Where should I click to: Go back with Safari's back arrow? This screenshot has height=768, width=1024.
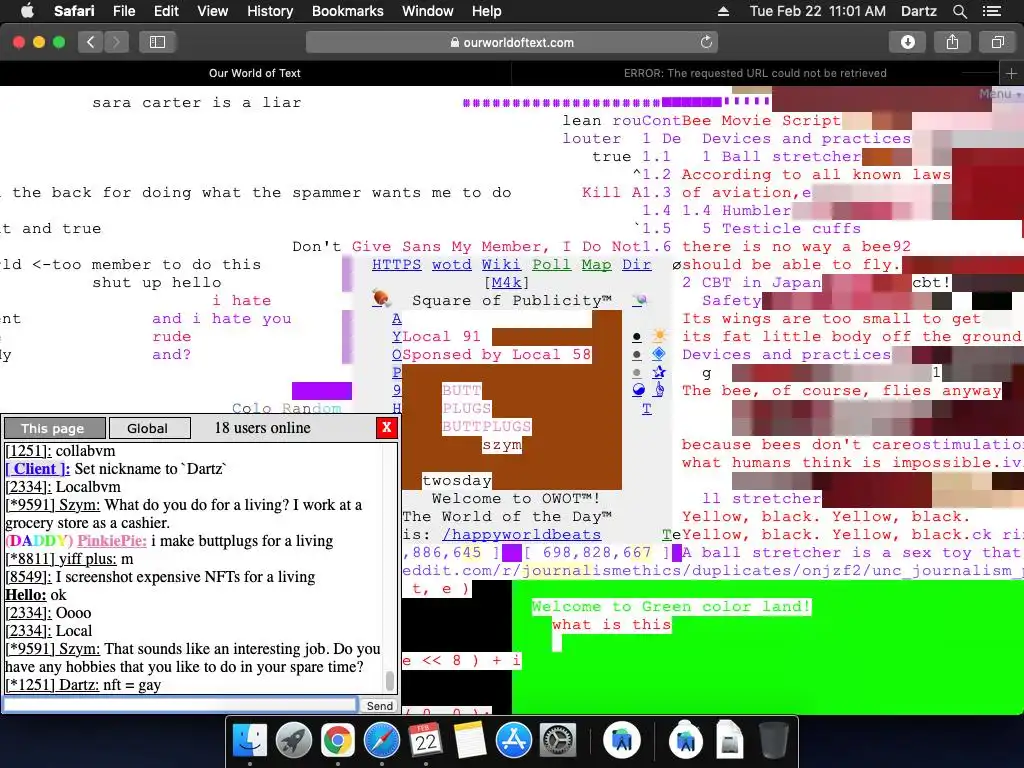tap(91, 42)
